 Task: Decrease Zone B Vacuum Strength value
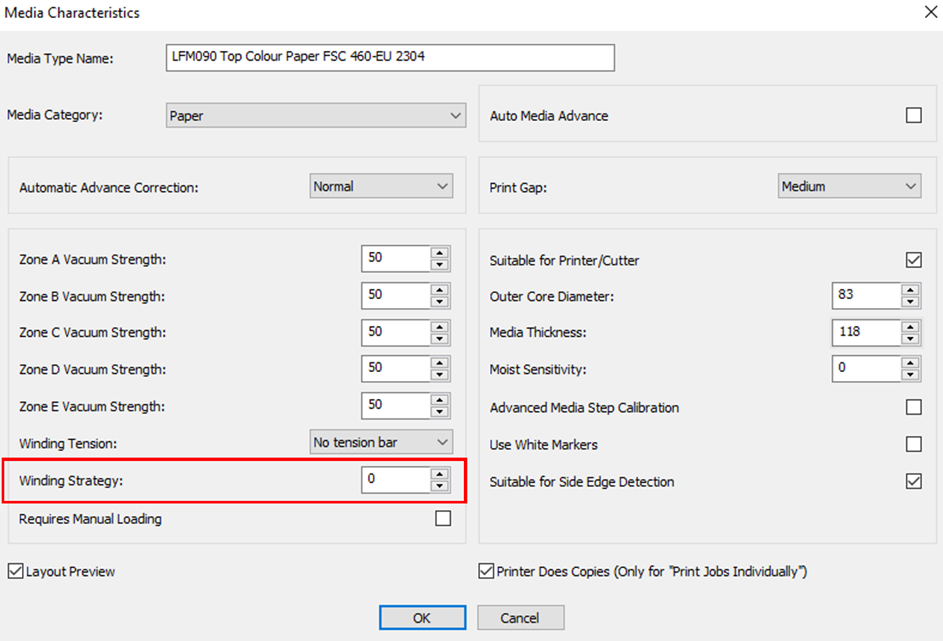coord(440,302)
